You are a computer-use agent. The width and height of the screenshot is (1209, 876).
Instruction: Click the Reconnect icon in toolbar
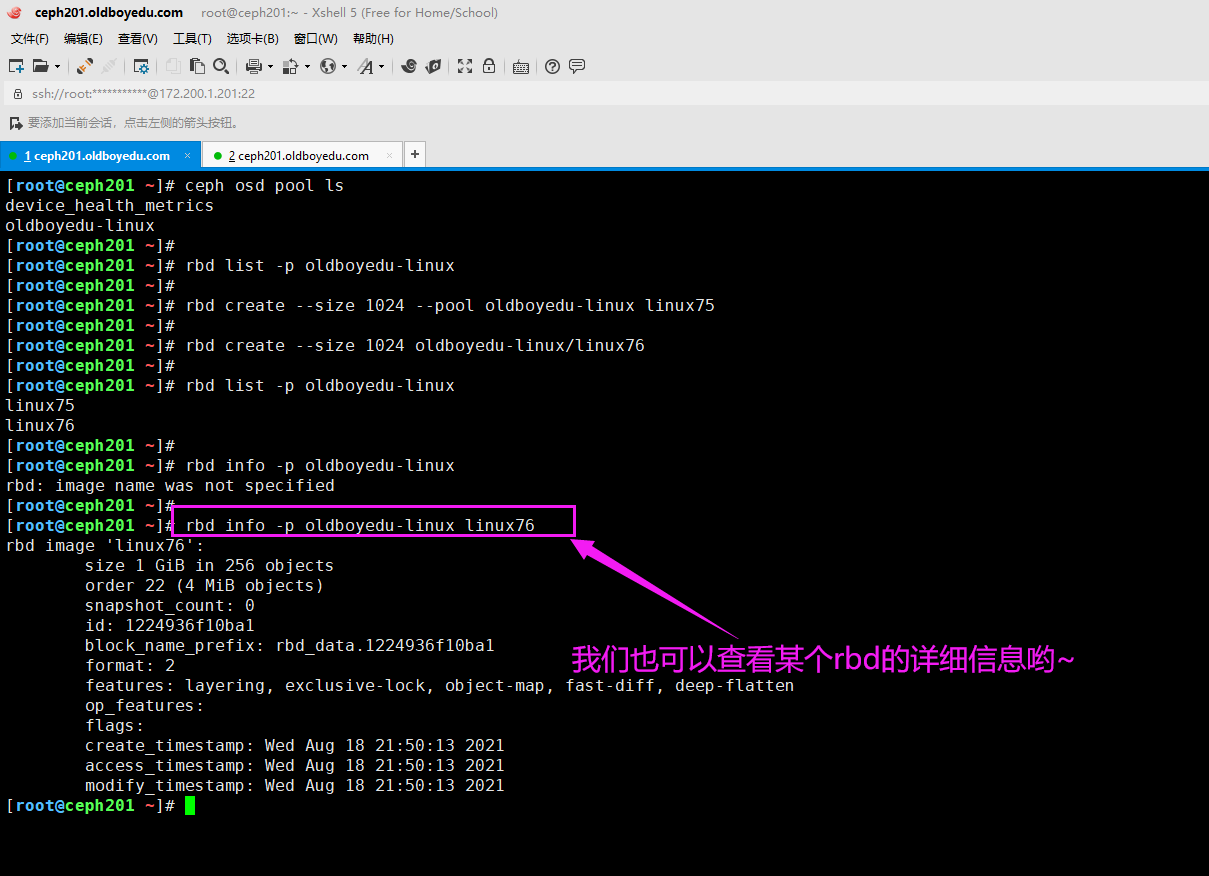pos(85,67)
